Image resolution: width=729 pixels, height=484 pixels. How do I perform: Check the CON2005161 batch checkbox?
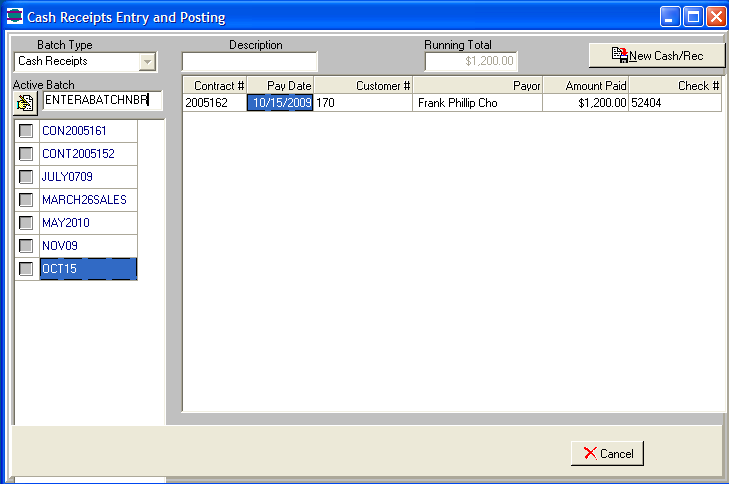(x=26, y=131)
